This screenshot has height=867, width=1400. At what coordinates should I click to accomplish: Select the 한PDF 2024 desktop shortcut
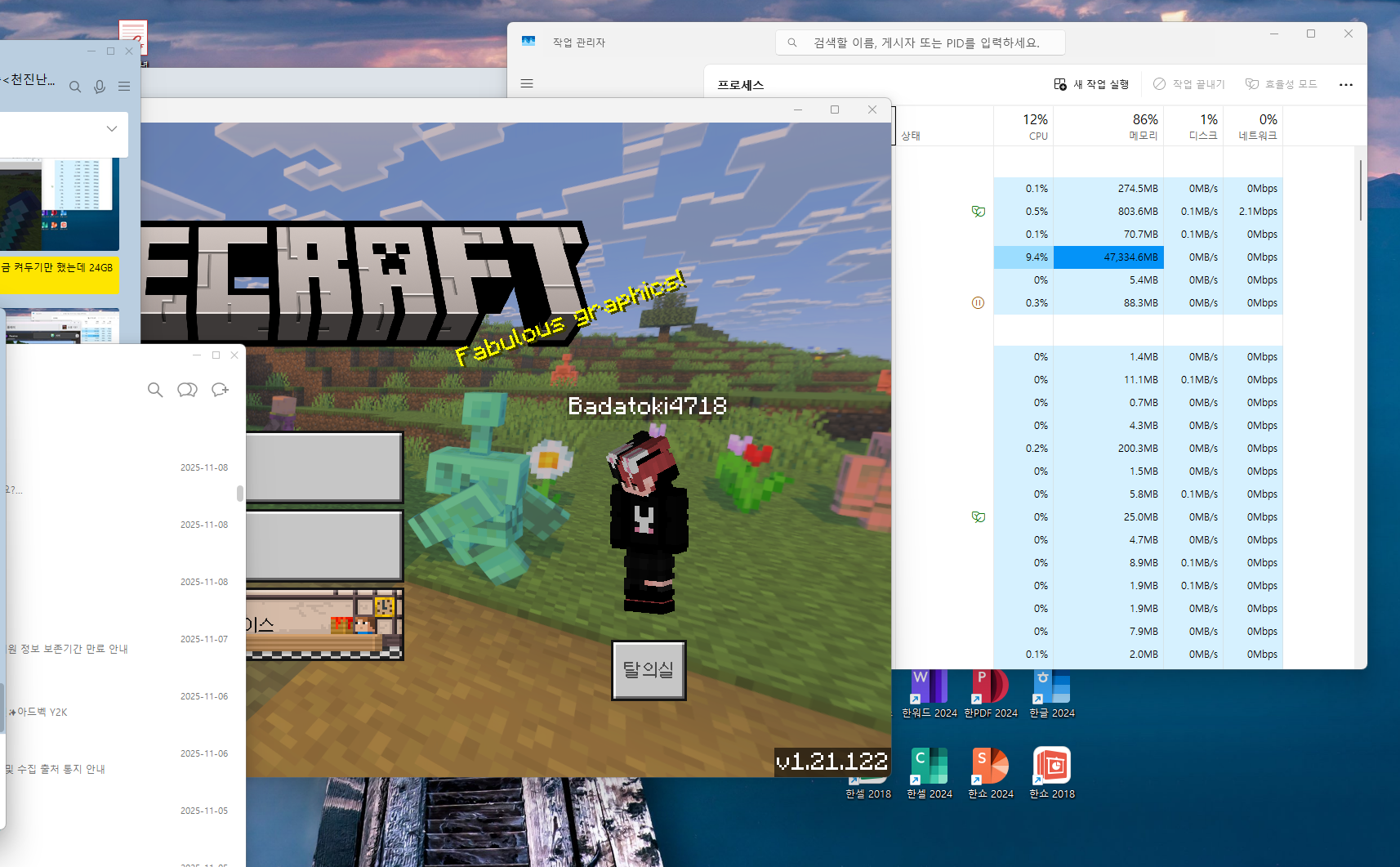click(991, 695)
